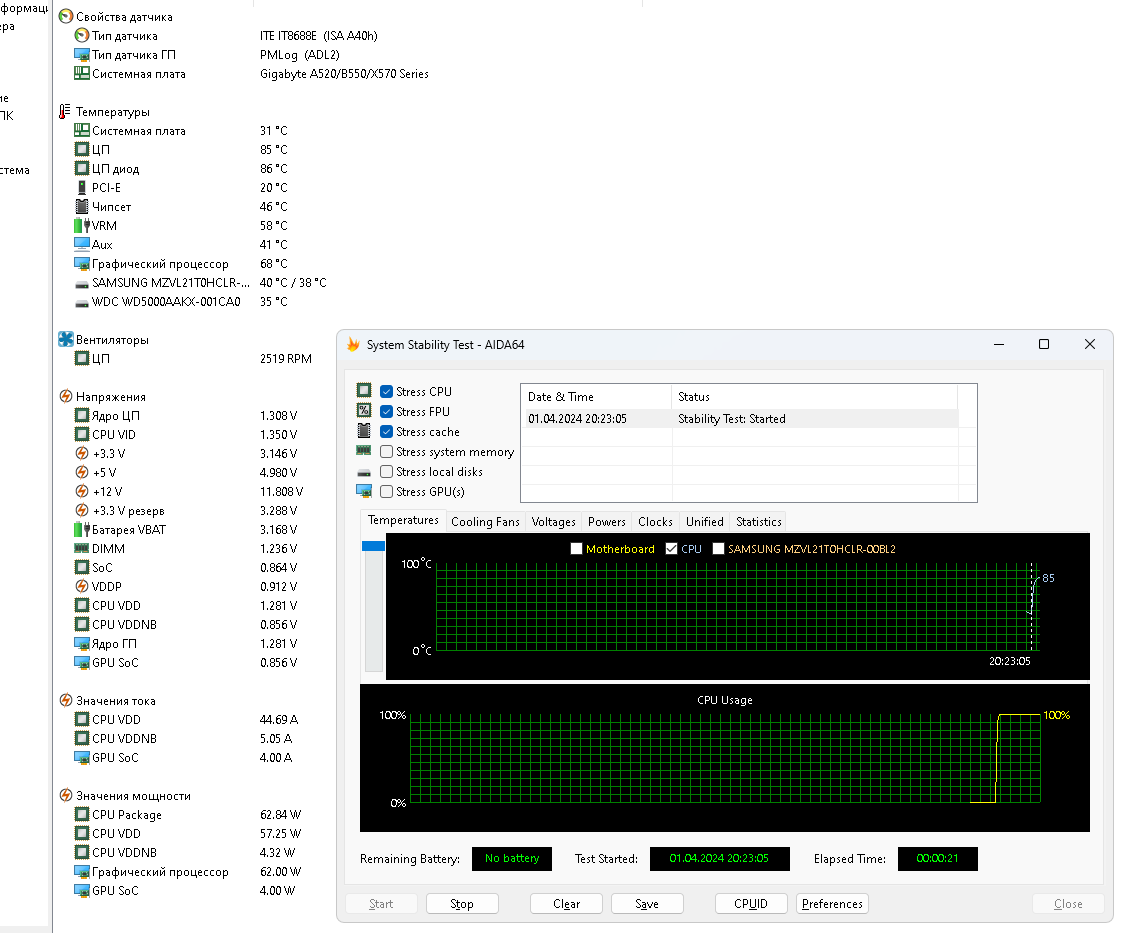
Task: Open Preferences of stability test
Action: point(832,903)
